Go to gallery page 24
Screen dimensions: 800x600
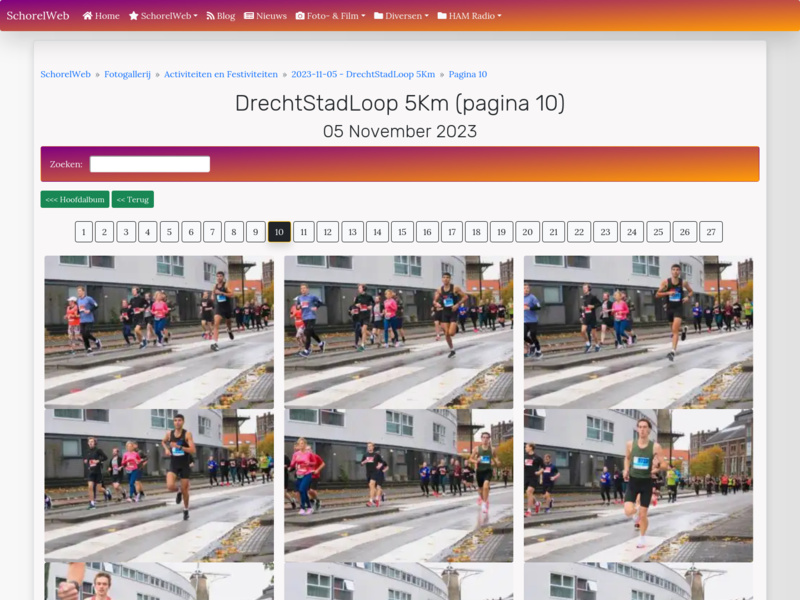point(632,232)
